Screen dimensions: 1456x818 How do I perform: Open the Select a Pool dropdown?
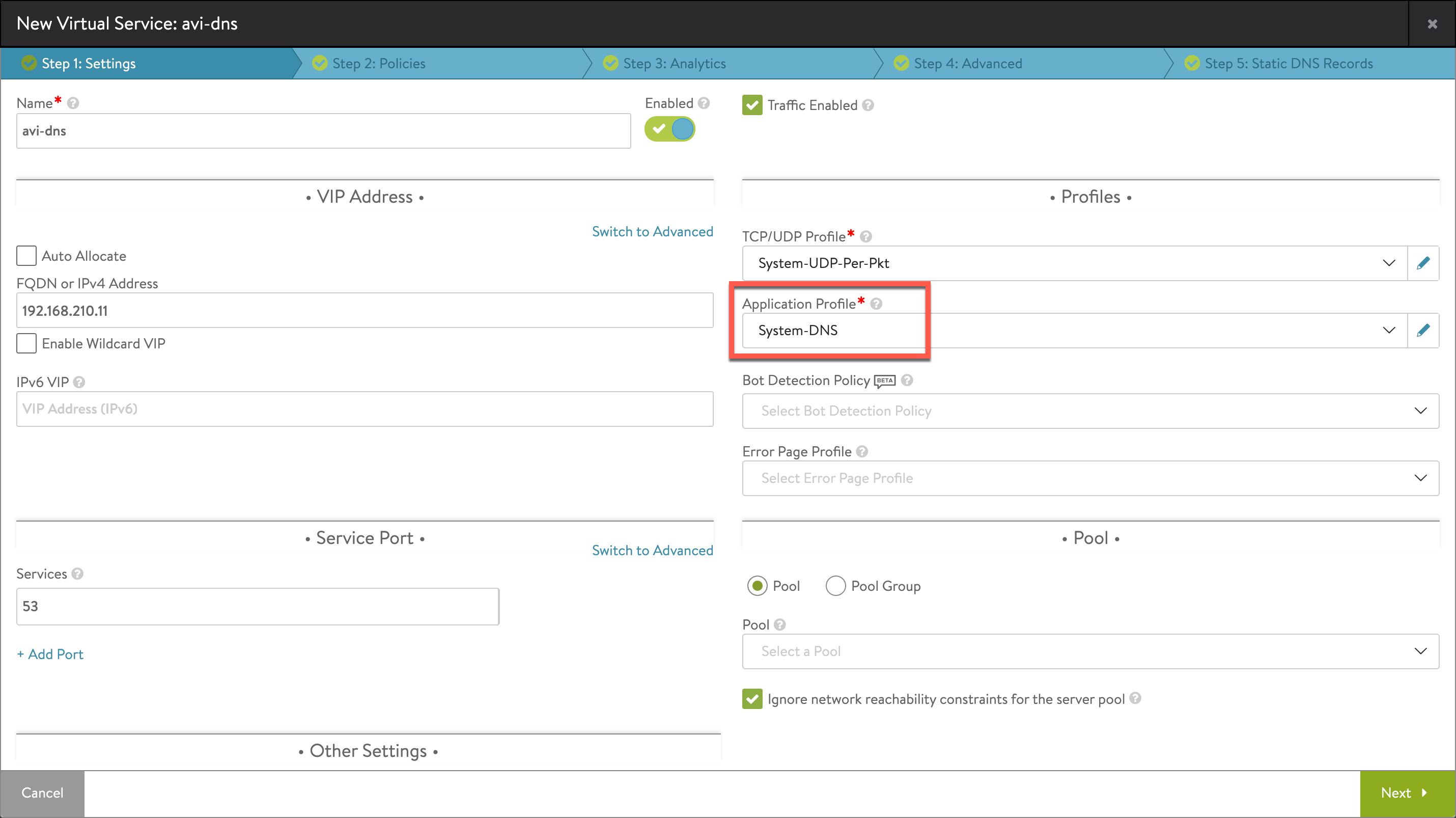[x=1090, y=651]
